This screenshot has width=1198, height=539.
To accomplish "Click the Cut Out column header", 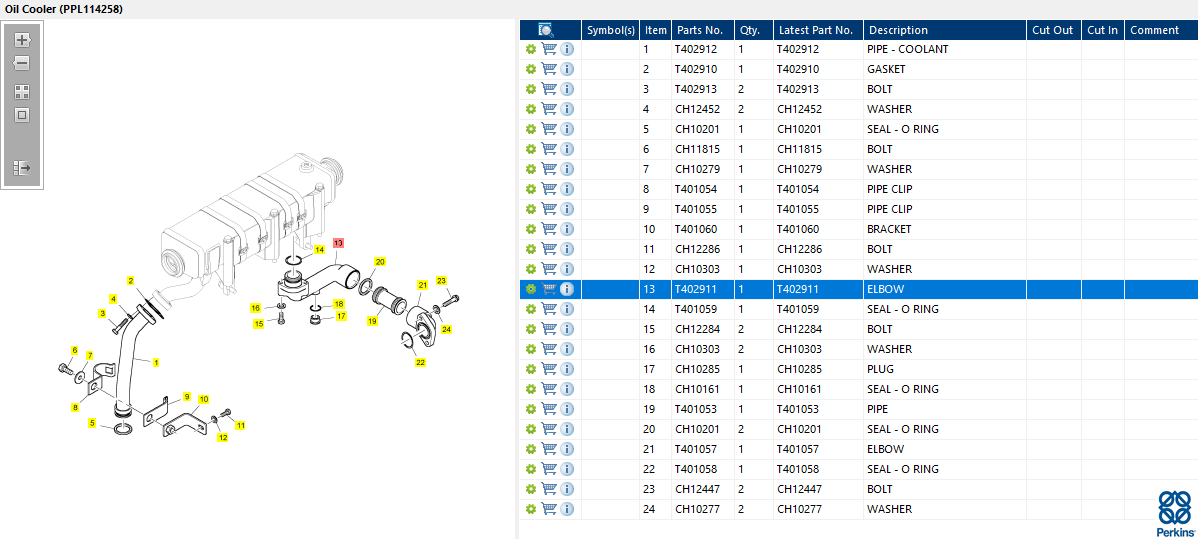I will click(1053, 30).
